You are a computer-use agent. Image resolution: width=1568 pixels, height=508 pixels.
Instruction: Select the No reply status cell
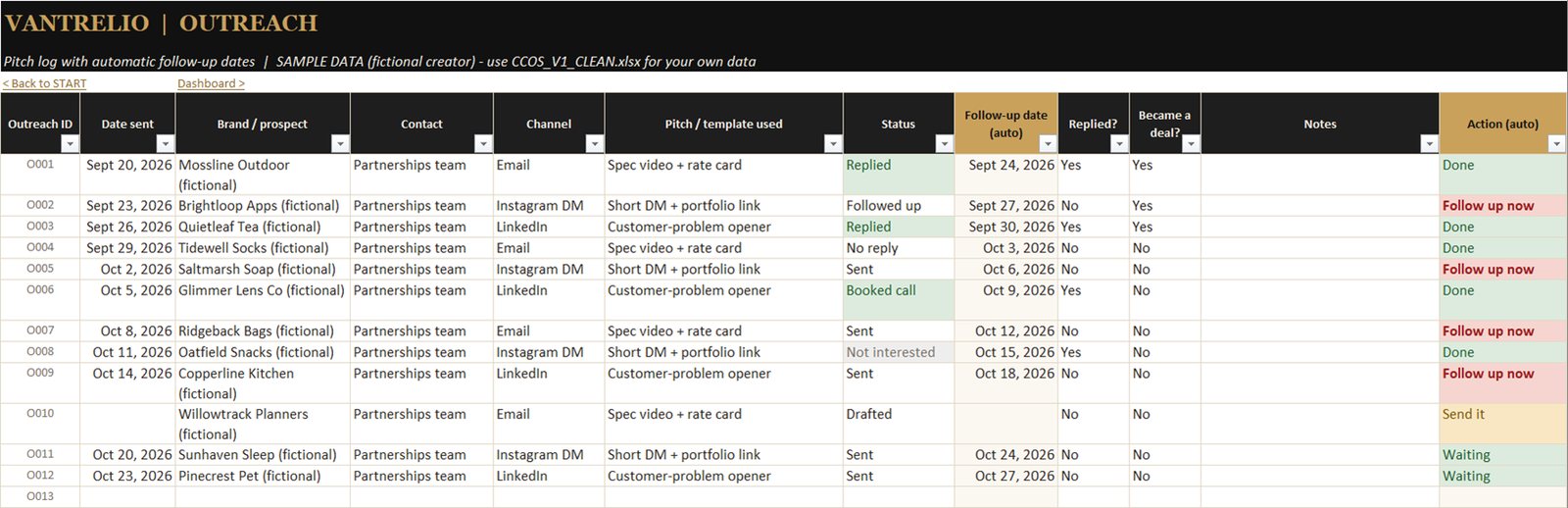898,248
